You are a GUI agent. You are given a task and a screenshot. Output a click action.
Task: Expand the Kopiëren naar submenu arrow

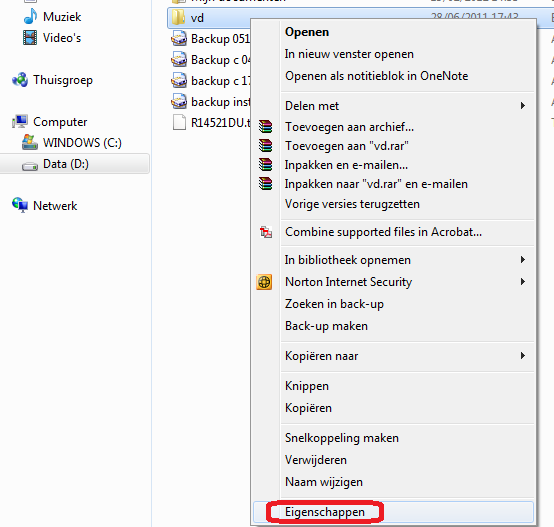pos(523,356)
